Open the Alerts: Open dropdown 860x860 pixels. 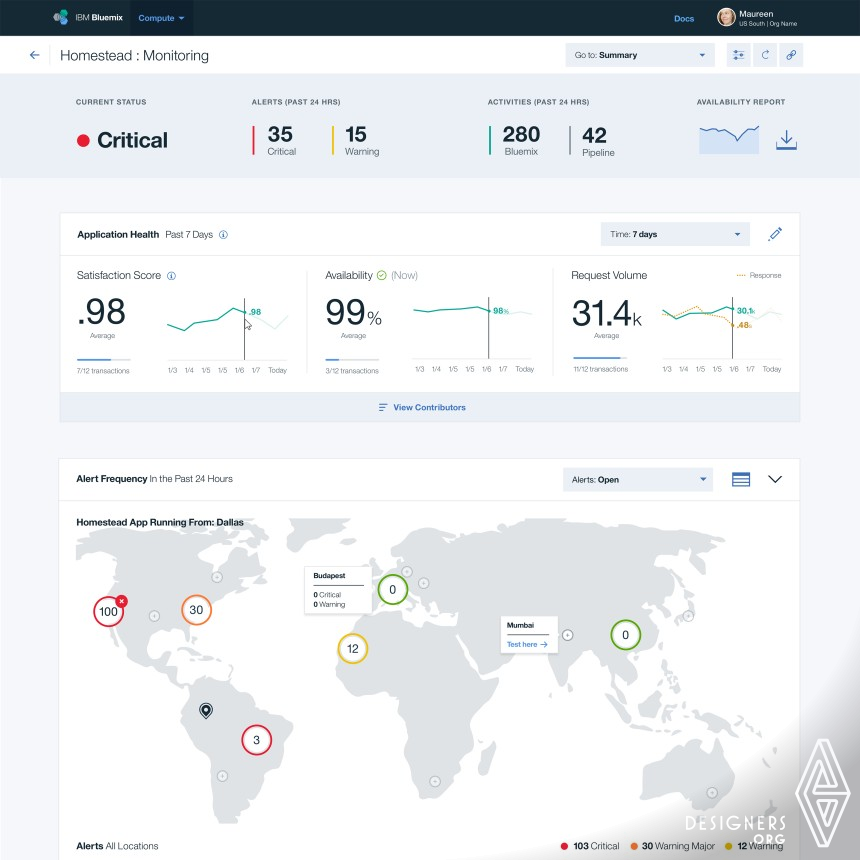[x=638, y=479]
